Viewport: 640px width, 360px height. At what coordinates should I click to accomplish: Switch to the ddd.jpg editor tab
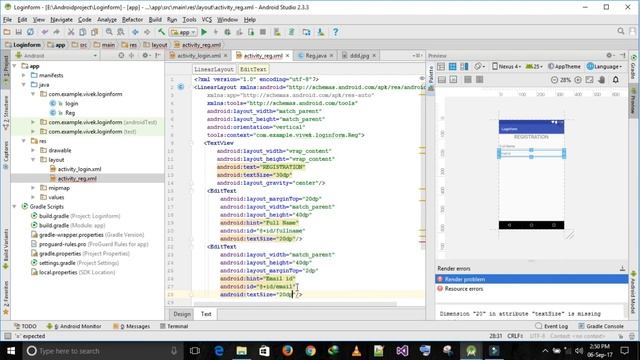click(359, 56)
